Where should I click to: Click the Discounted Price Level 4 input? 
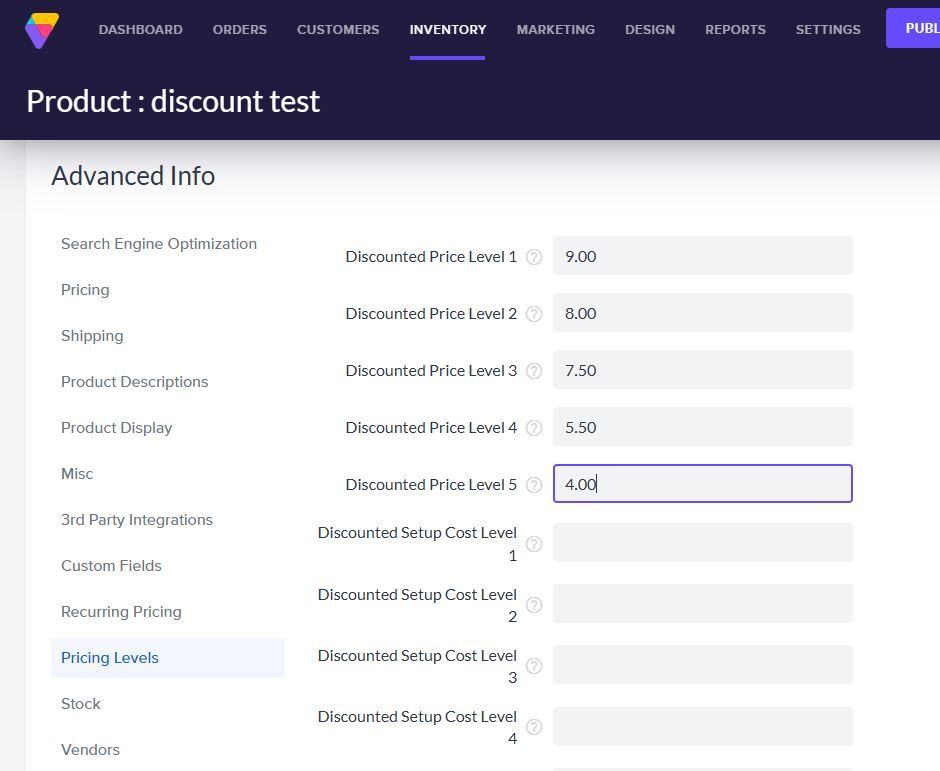point(702,427)
